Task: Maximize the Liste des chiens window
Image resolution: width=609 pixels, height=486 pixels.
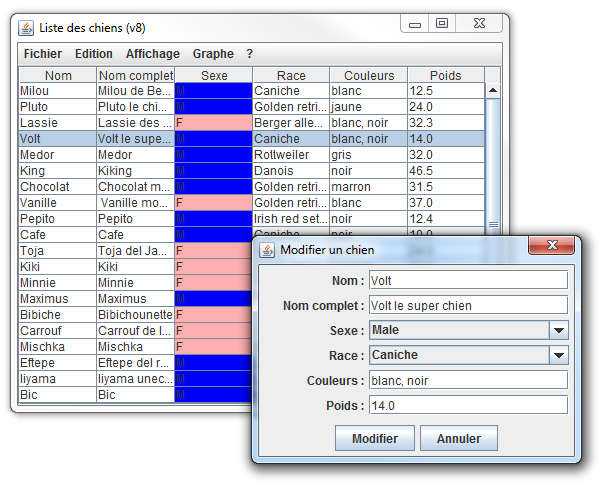Action: click(x=442, y=23)
